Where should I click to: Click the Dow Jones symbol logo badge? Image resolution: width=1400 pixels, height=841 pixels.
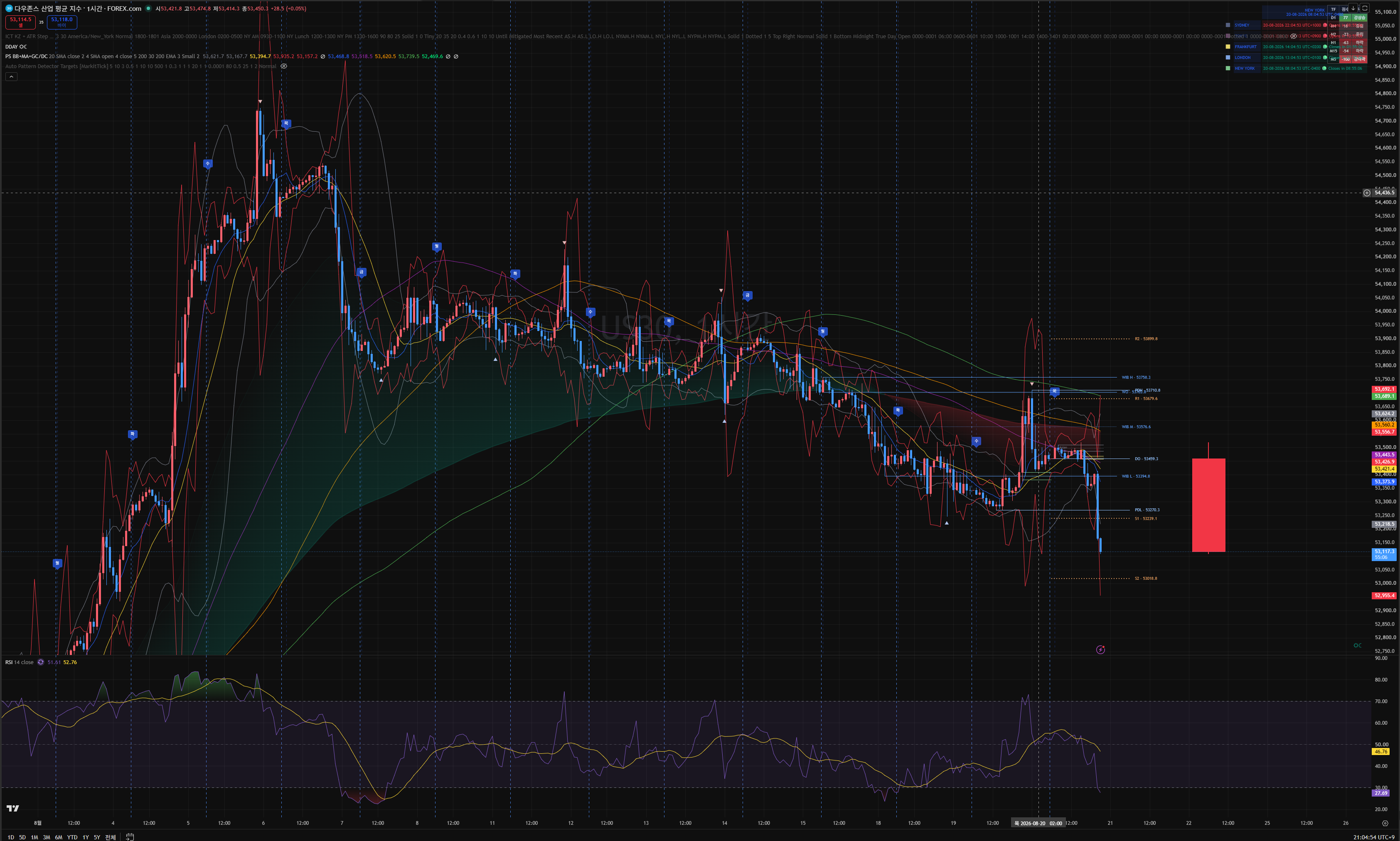coord(8,8)
